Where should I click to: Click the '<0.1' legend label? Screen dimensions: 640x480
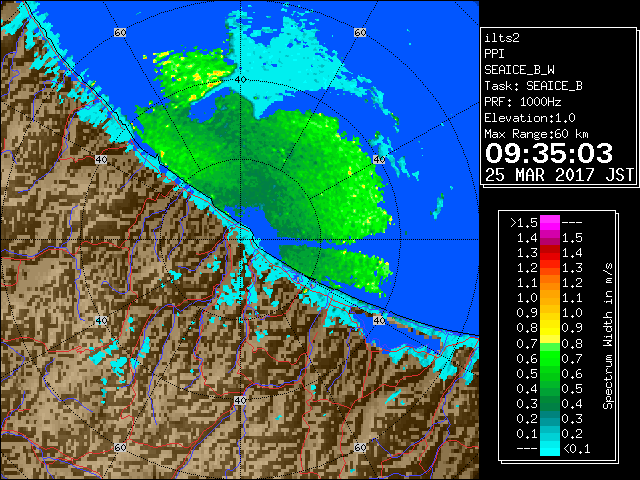(x=576, y=449)
